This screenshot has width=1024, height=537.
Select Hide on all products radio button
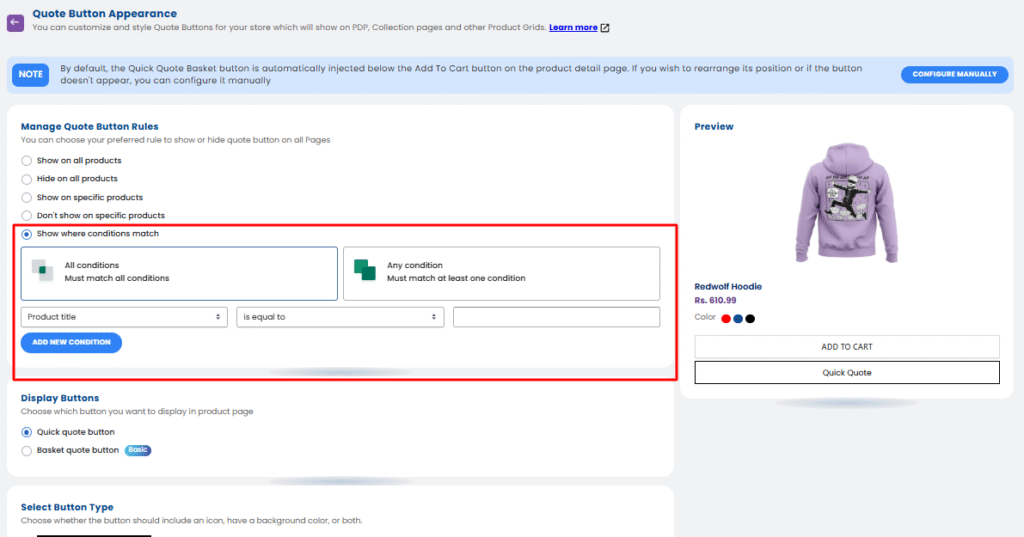click(x=27, y=179)
